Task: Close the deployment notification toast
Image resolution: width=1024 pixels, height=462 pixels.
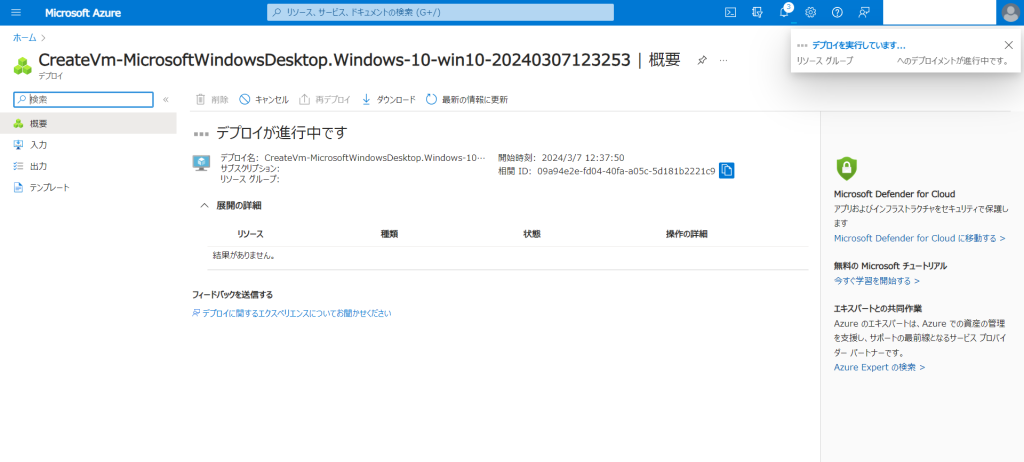Action: (x=1008, y=45)
